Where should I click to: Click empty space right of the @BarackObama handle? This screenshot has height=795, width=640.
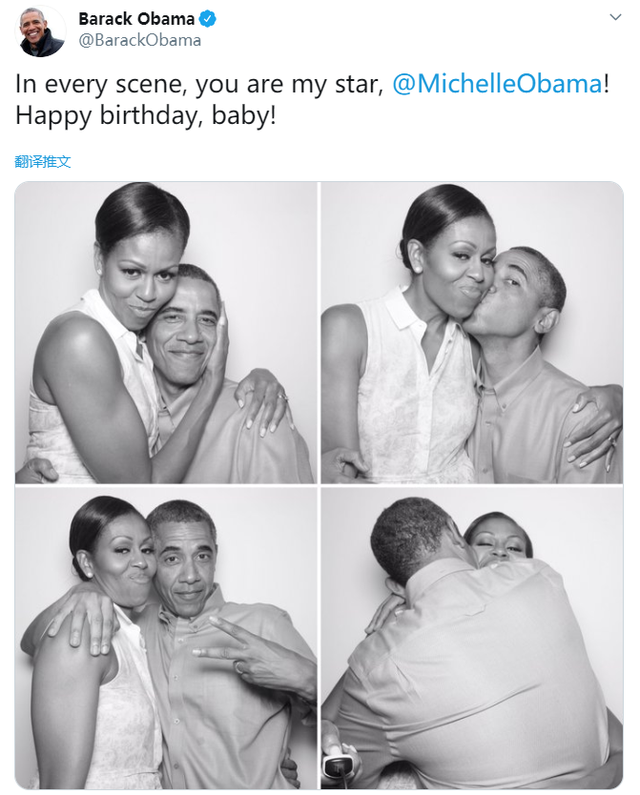[400, 41]
